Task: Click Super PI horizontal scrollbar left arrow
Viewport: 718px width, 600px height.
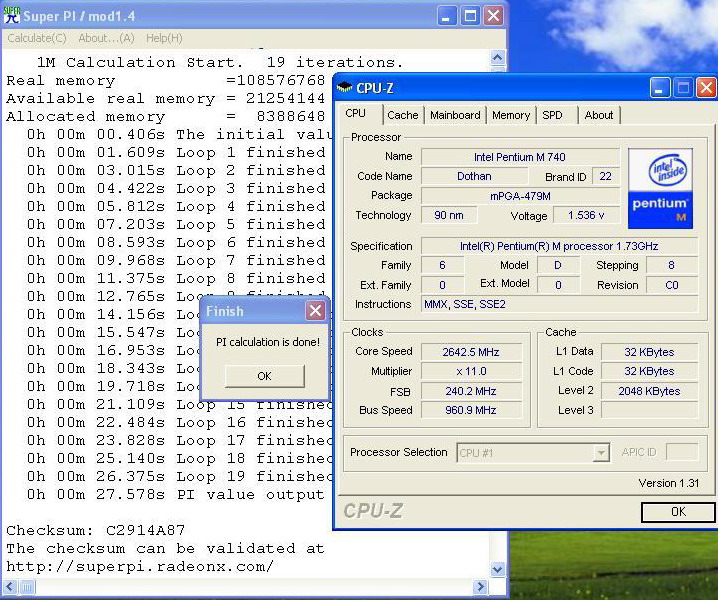Action: (x=10, y=586)
